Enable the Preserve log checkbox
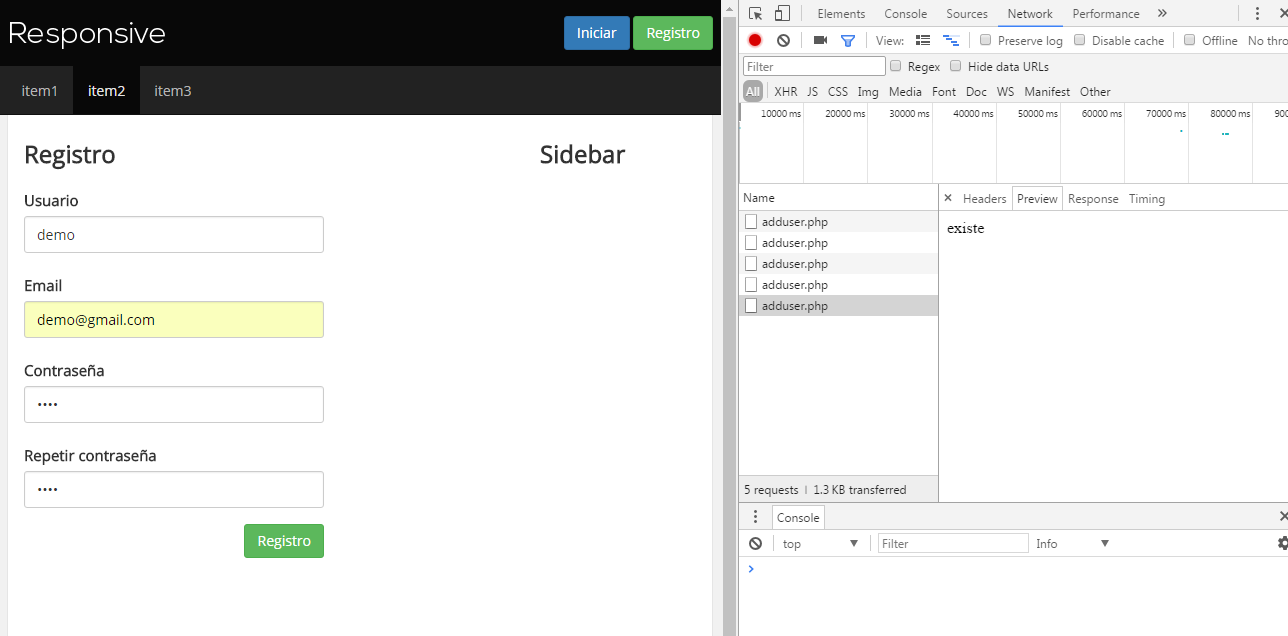Screen dimensions: 1288x636 click(986, 40)
